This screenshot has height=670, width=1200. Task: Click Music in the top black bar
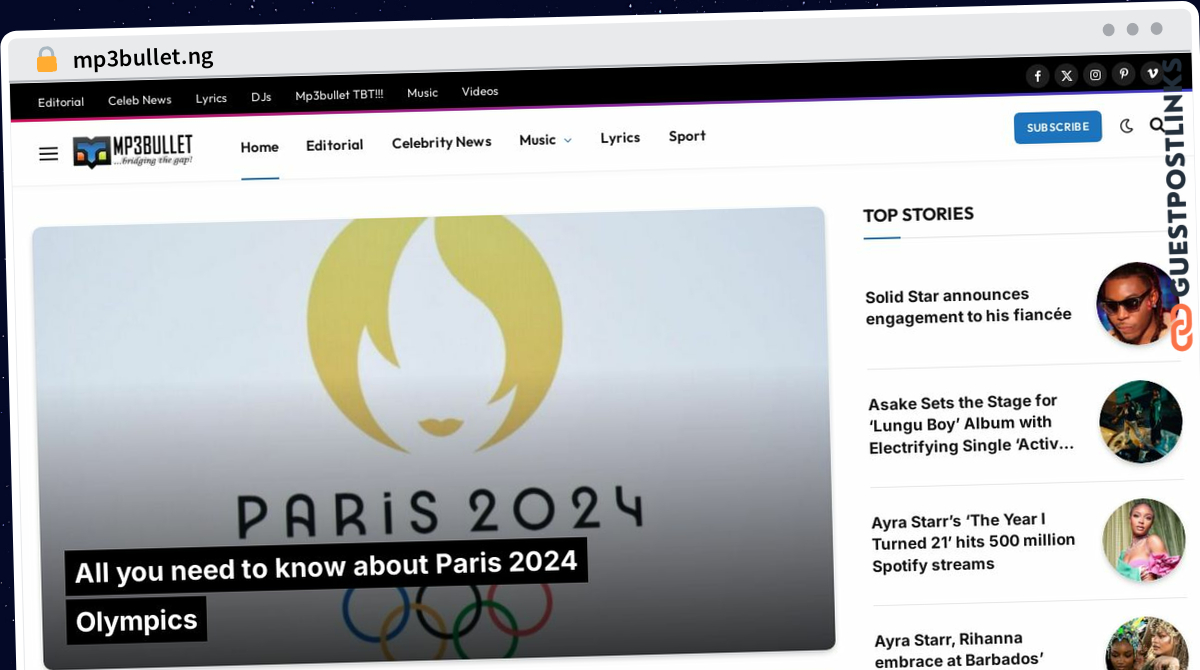click(x=423, y=93)
